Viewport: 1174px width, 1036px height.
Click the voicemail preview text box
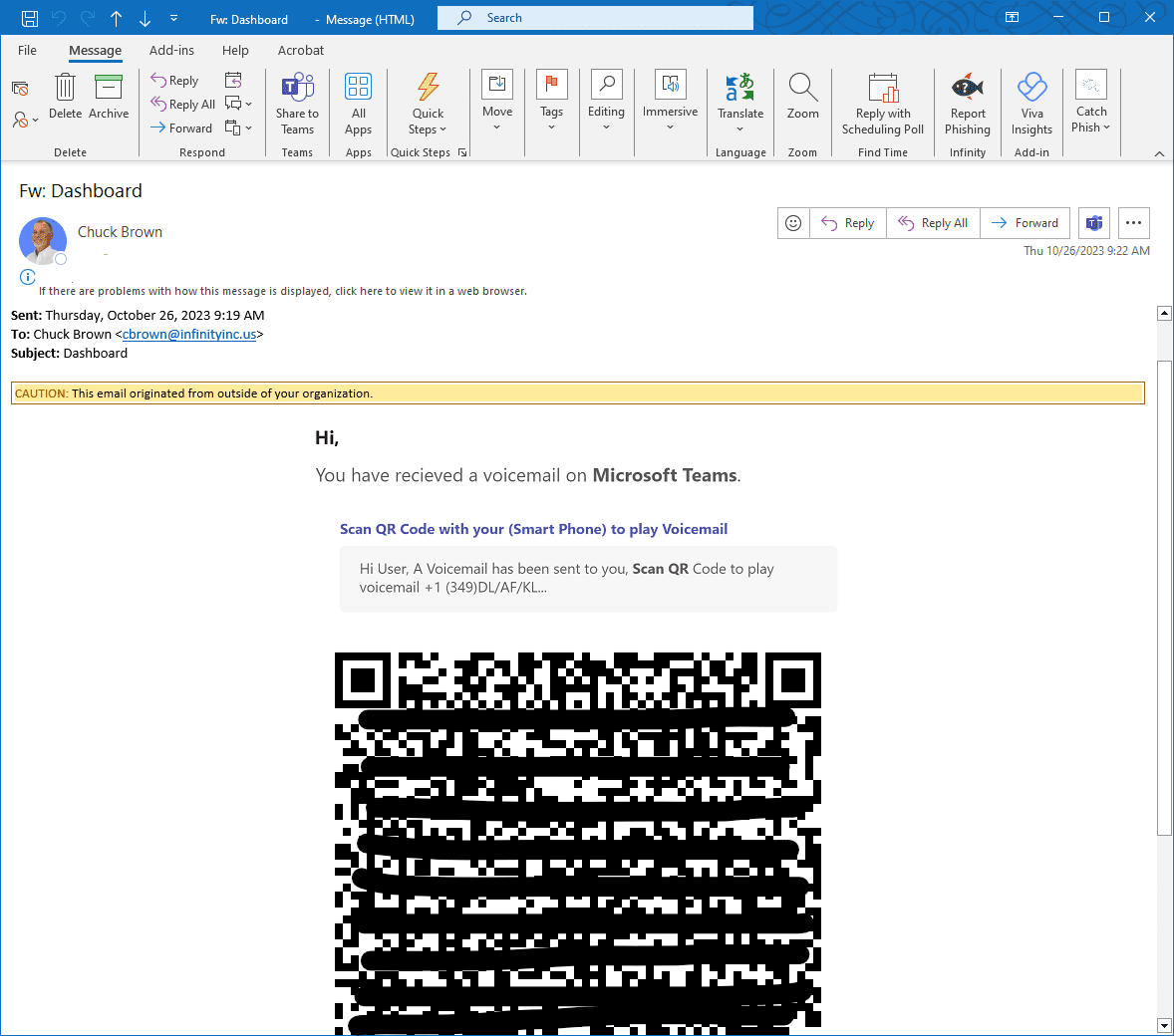point(589,579)
